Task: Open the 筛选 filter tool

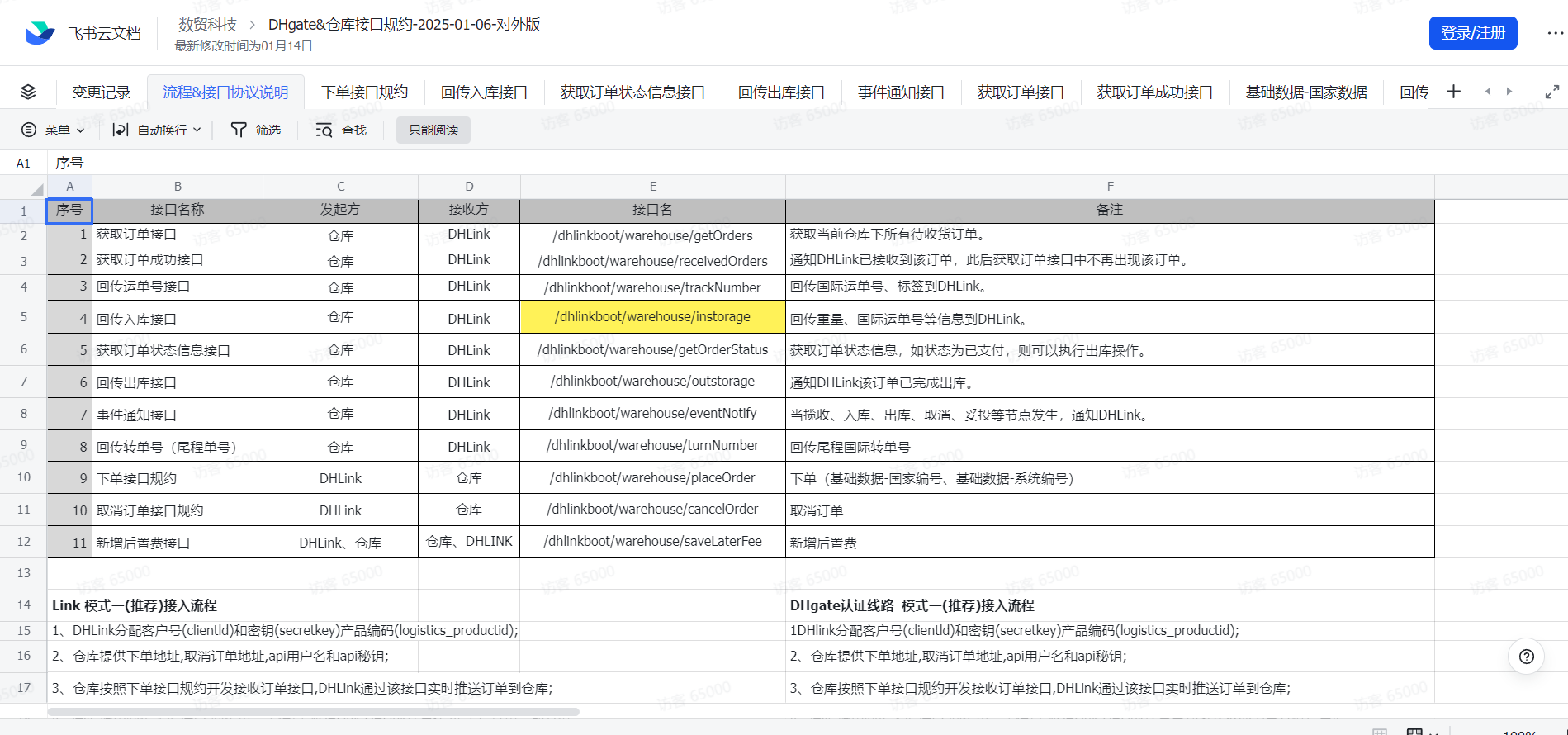Action: coord(256,130)
